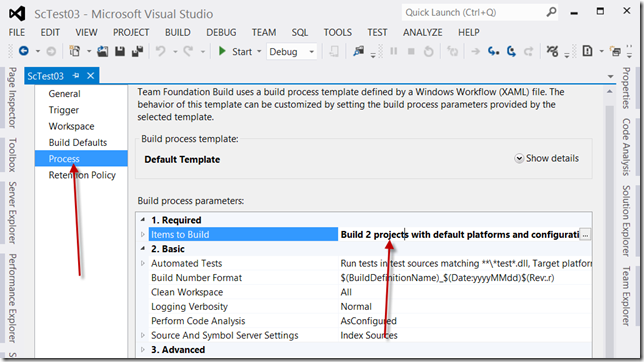Image resolution: width=644 pixels, height=362 pixels.
Task: Open the PROJECT menu
Action: (x=131, y=32)
